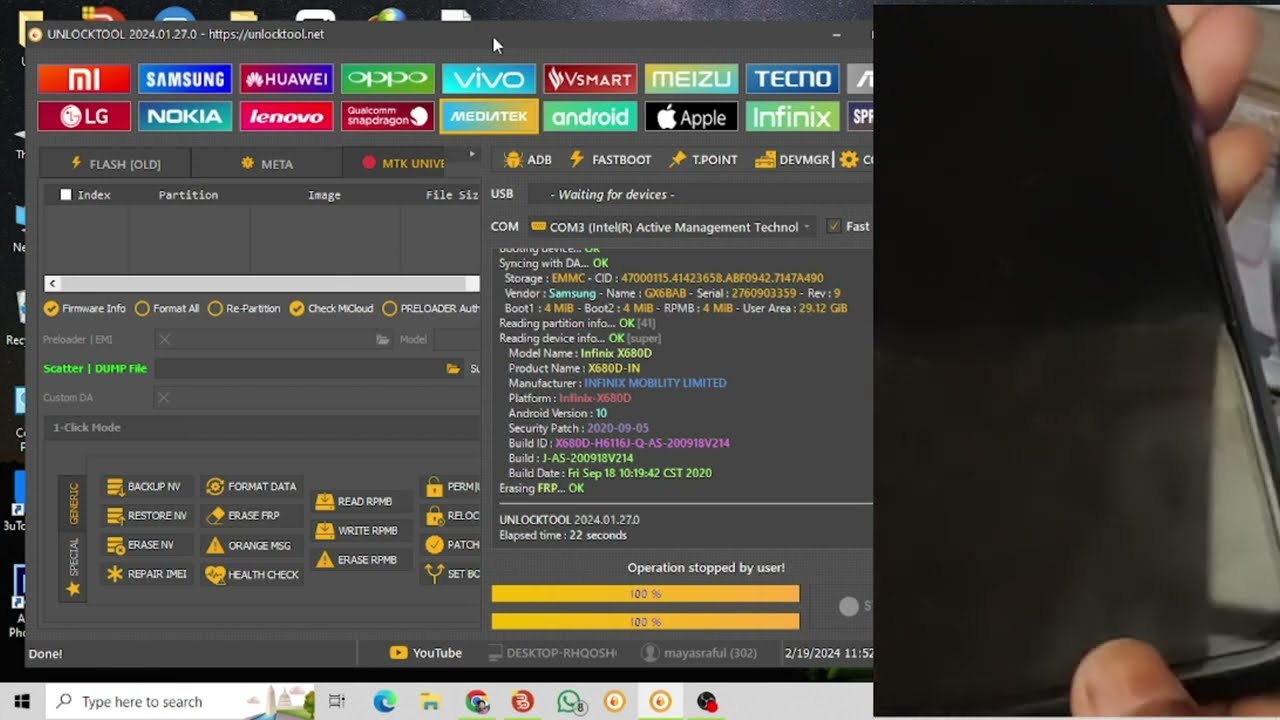Uncheck the Check MiCloud option
The image size is (1280, 720).
[331, 309]
